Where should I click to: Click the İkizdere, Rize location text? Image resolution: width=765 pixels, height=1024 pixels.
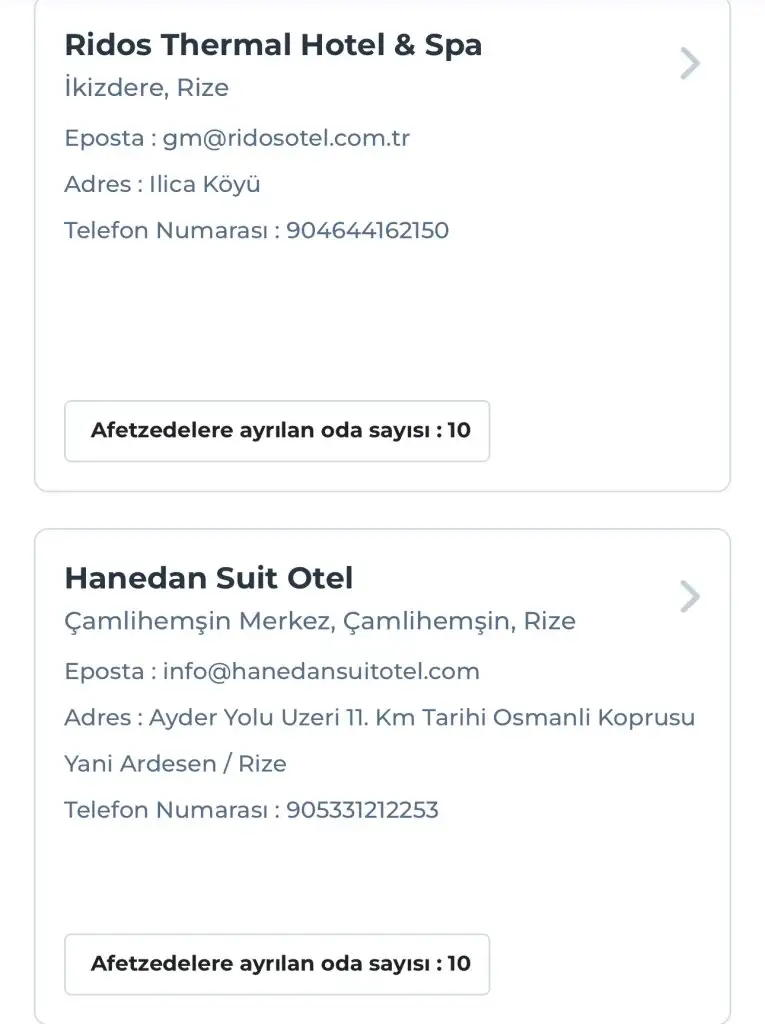point(147,88)
